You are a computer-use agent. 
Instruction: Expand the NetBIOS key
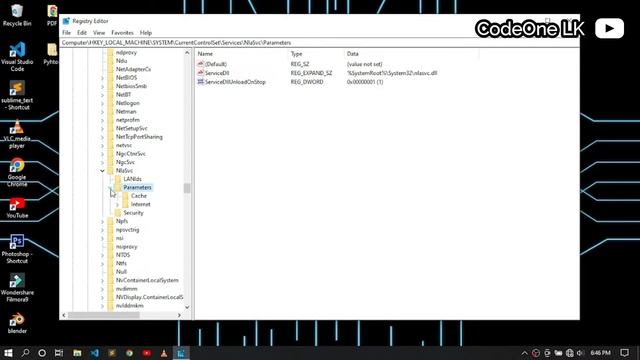(x=102, y=78)
